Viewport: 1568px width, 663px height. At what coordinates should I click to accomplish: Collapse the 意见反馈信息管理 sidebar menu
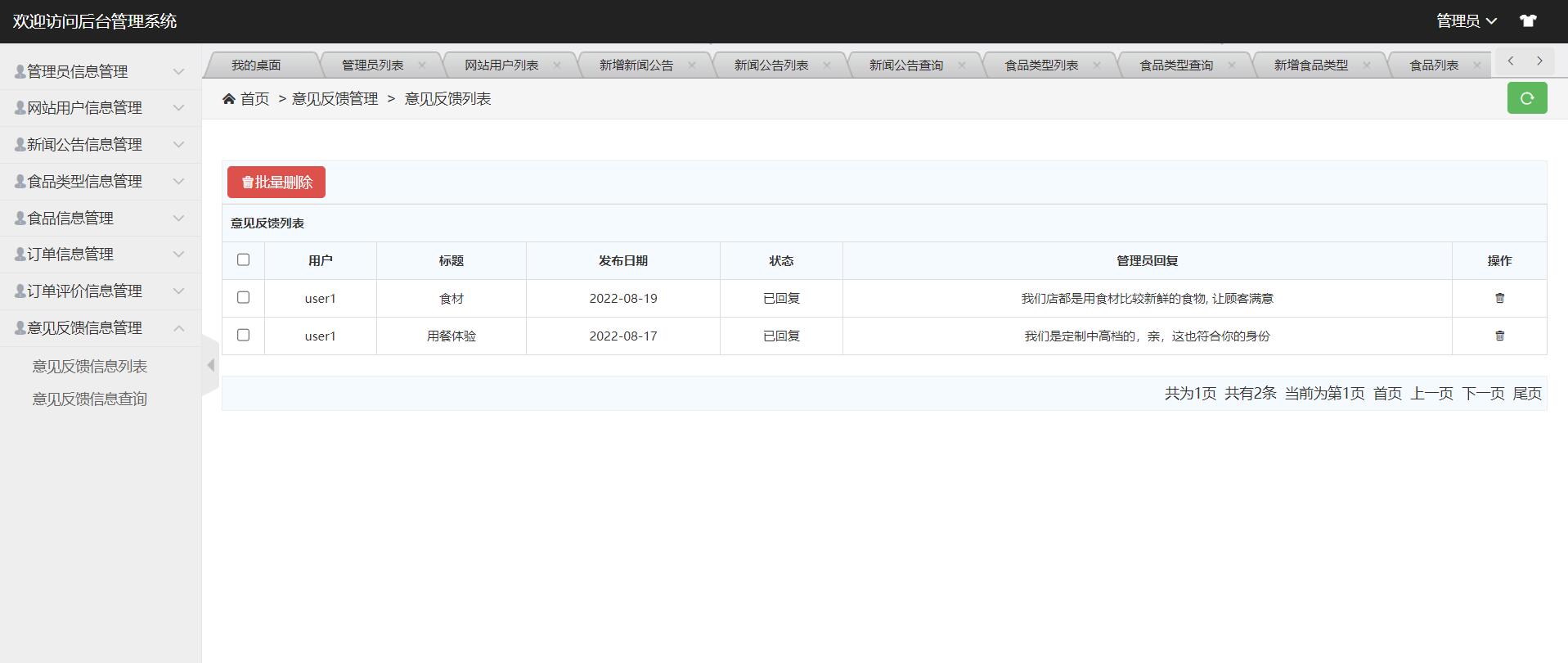tap(101, 328)
